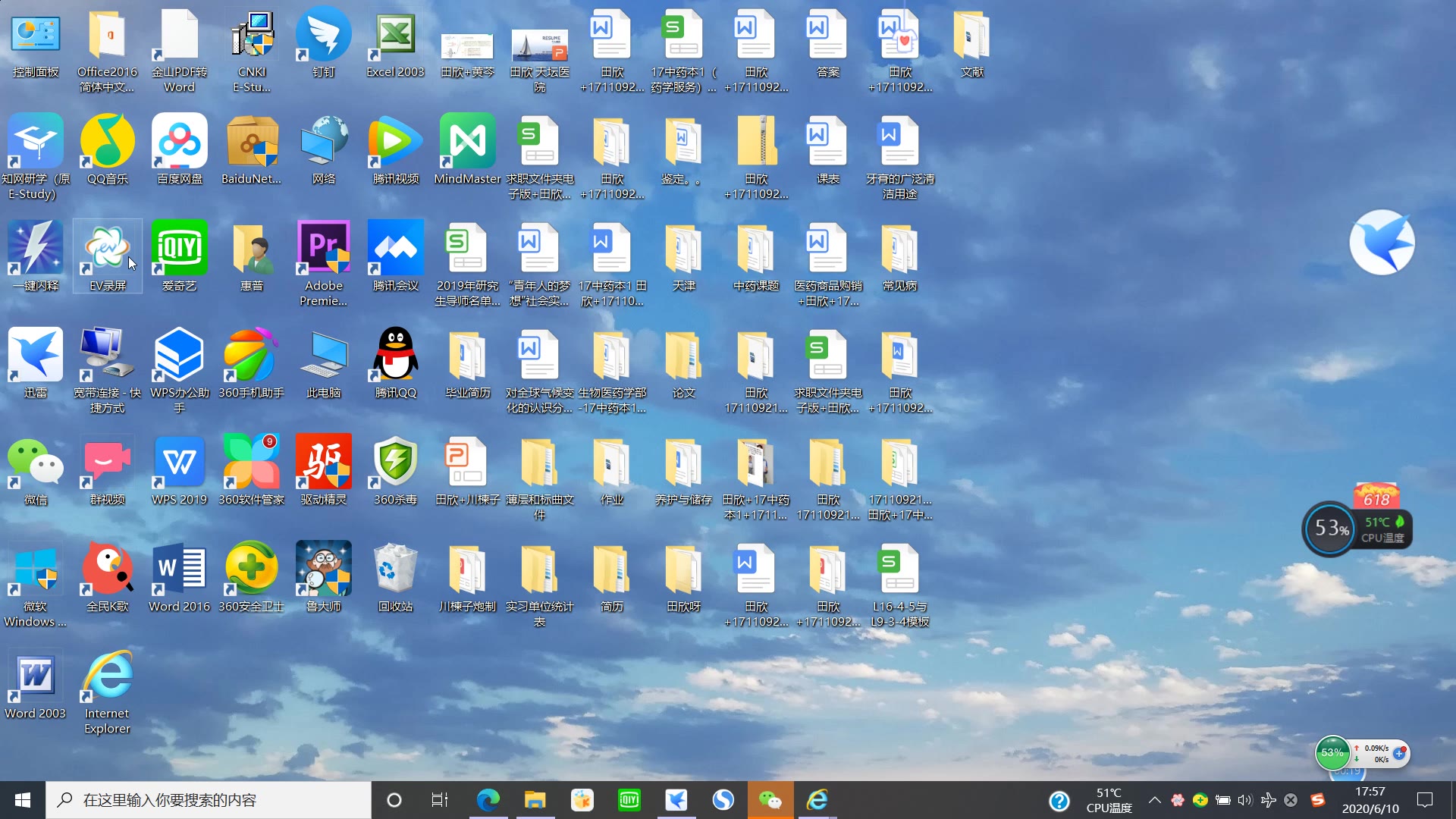Open the 简历 folder

pyautogui.click(x=612, y=578)
